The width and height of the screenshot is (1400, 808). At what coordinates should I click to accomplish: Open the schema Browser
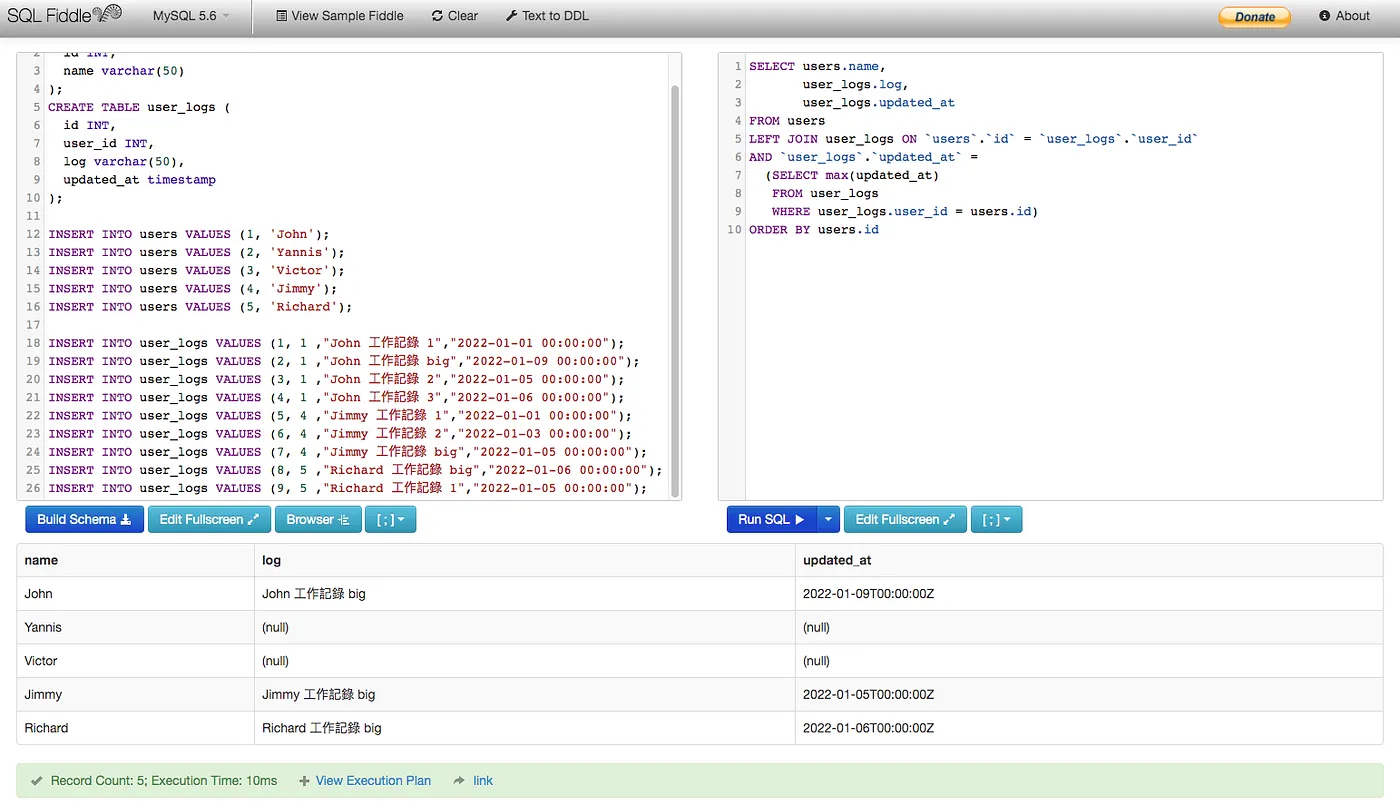pyautogui.click(x=318, y=519)
